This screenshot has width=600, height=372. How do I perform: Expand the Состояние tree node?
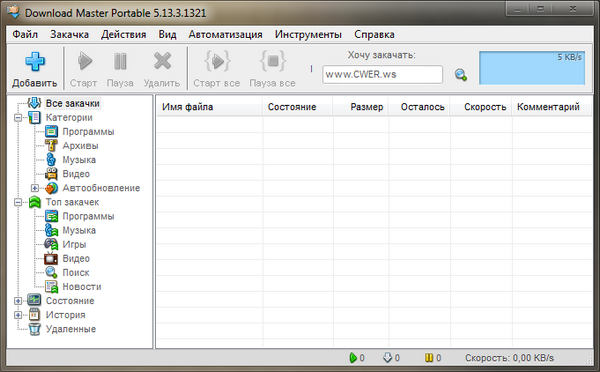[18, 301]
